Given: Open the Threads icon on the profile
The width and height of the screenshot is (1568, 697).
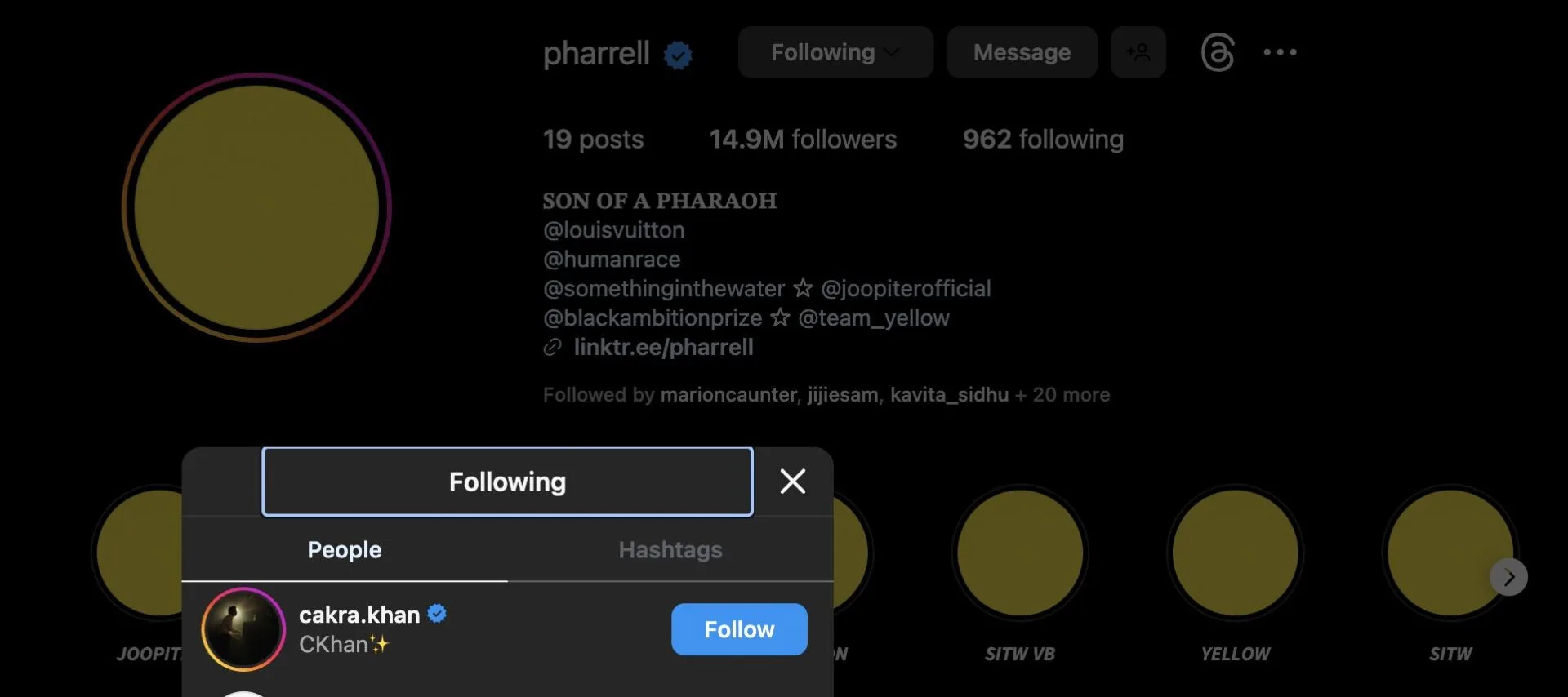Looking at the screenshot, I should tap(1217, 52).
